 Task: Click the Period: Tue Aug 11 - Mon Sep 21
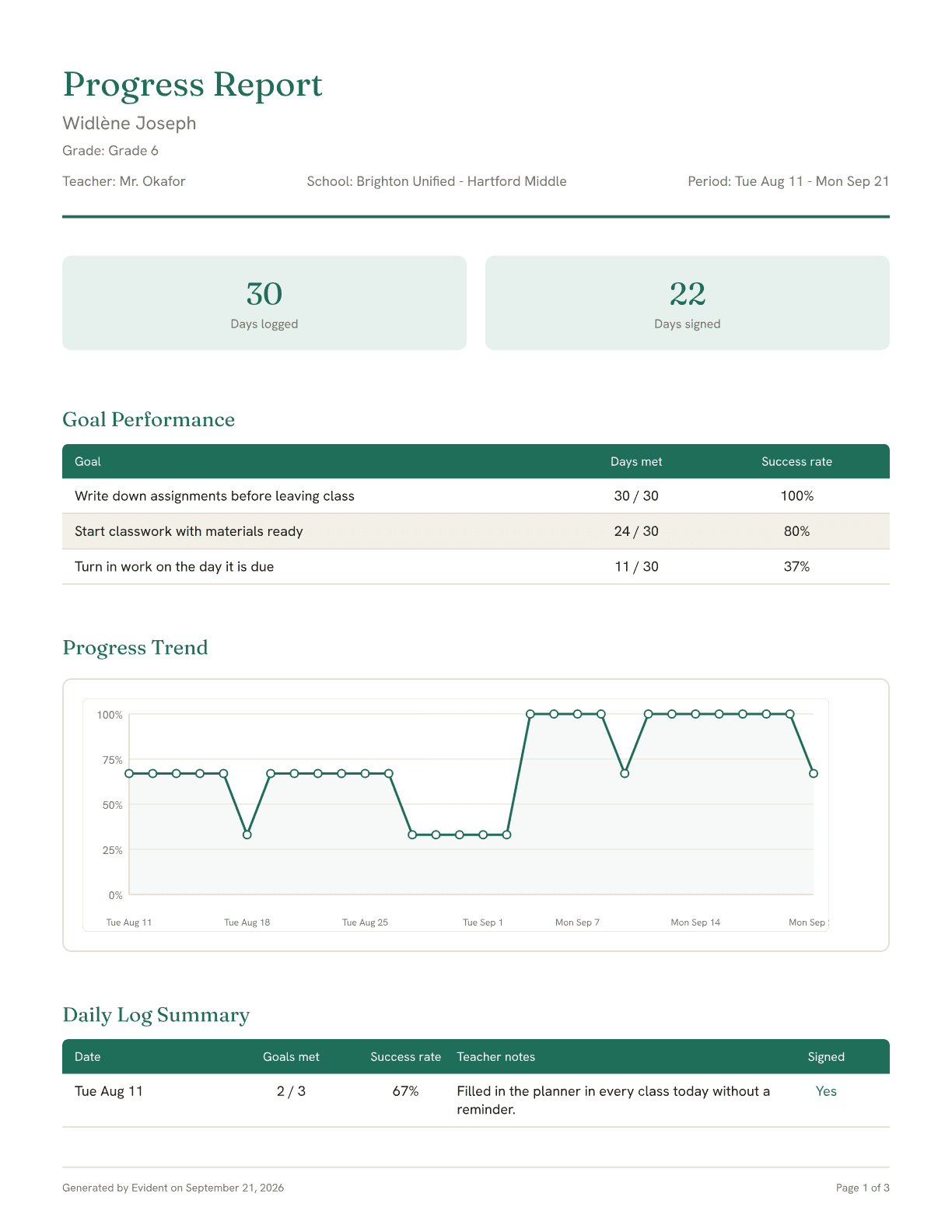coord(788,181)
